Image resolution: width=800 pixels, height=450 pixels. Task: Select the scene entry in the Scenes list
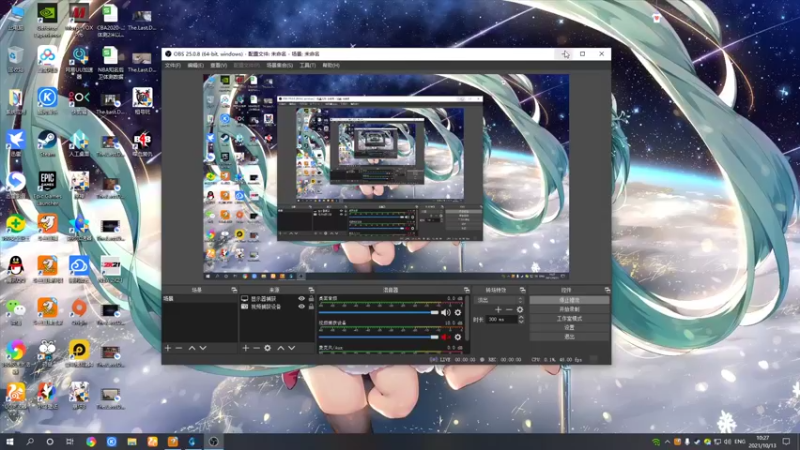tap(200, 299)
